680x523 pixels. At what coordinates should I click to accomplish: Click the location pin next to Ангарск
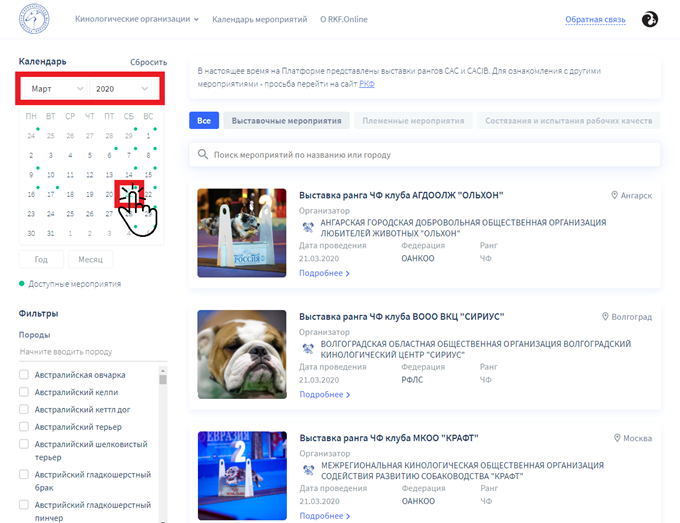coord(614,196)
